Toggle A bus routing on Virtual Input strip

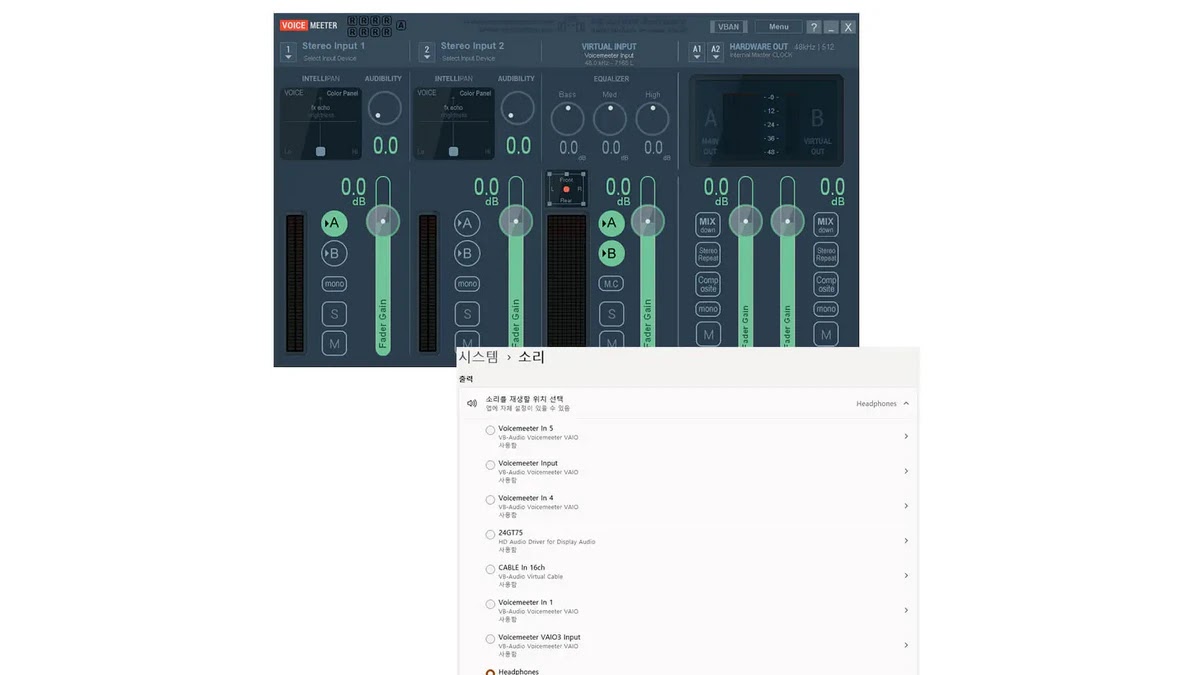point(611,223)
